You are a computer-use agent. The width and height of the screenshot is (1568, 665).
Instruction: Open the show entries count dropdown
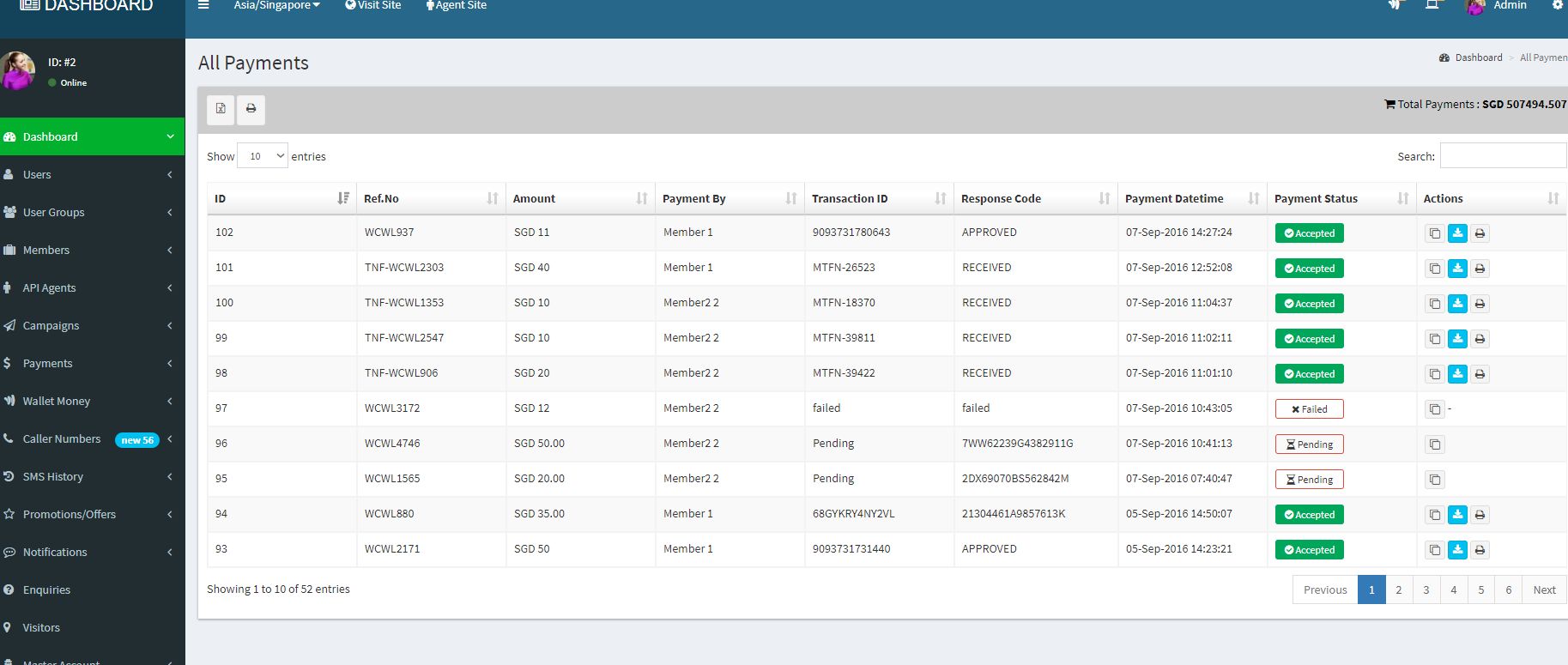click(263, 156)
